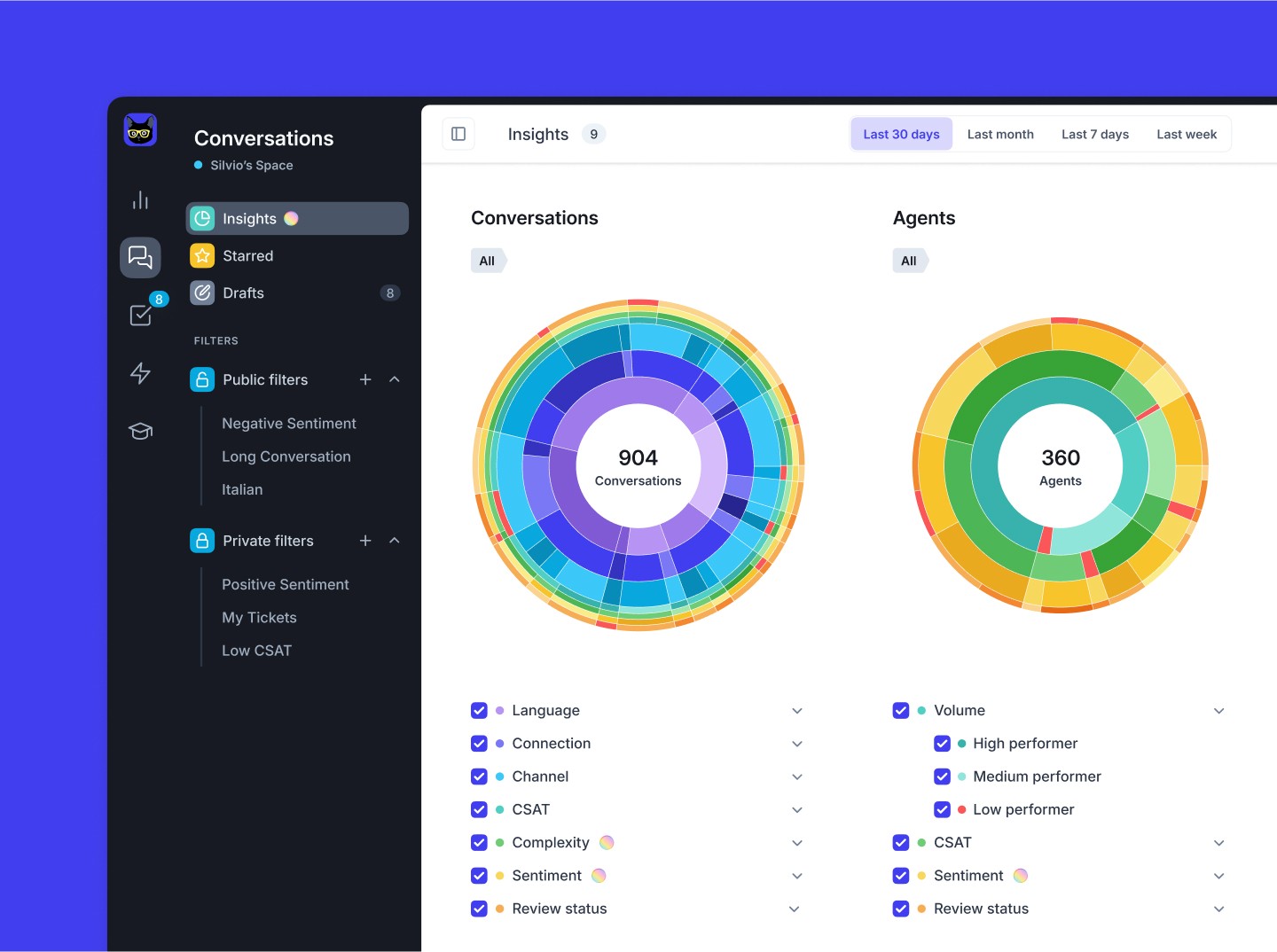Open the Drafts menu item
Screen dimensions: 1277x952
click(x=297, y=293)
